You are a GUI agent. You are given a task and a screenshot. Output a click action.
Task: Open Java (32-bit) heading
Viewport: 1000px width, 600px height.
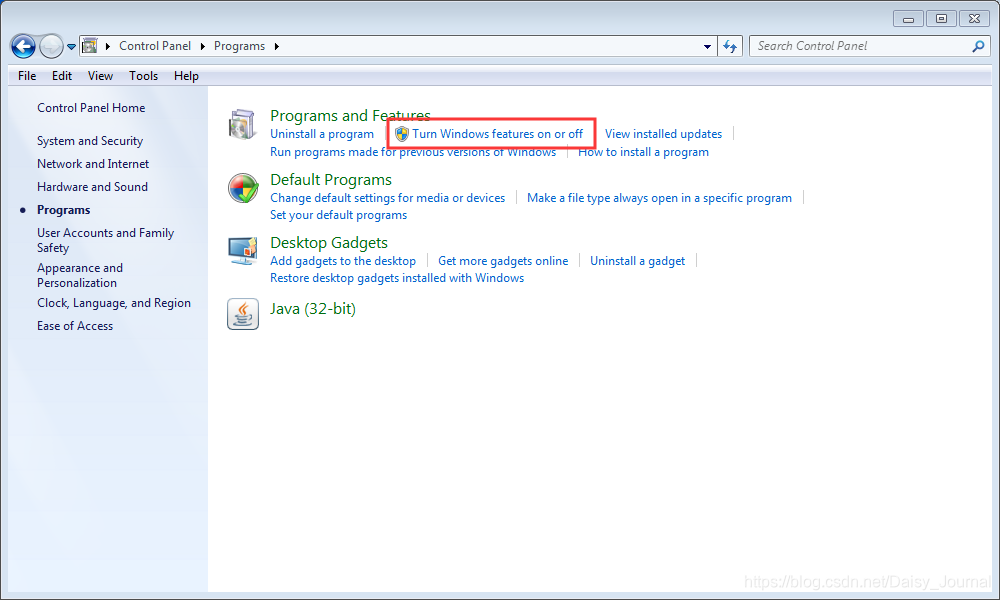click(x=313, y=309)
